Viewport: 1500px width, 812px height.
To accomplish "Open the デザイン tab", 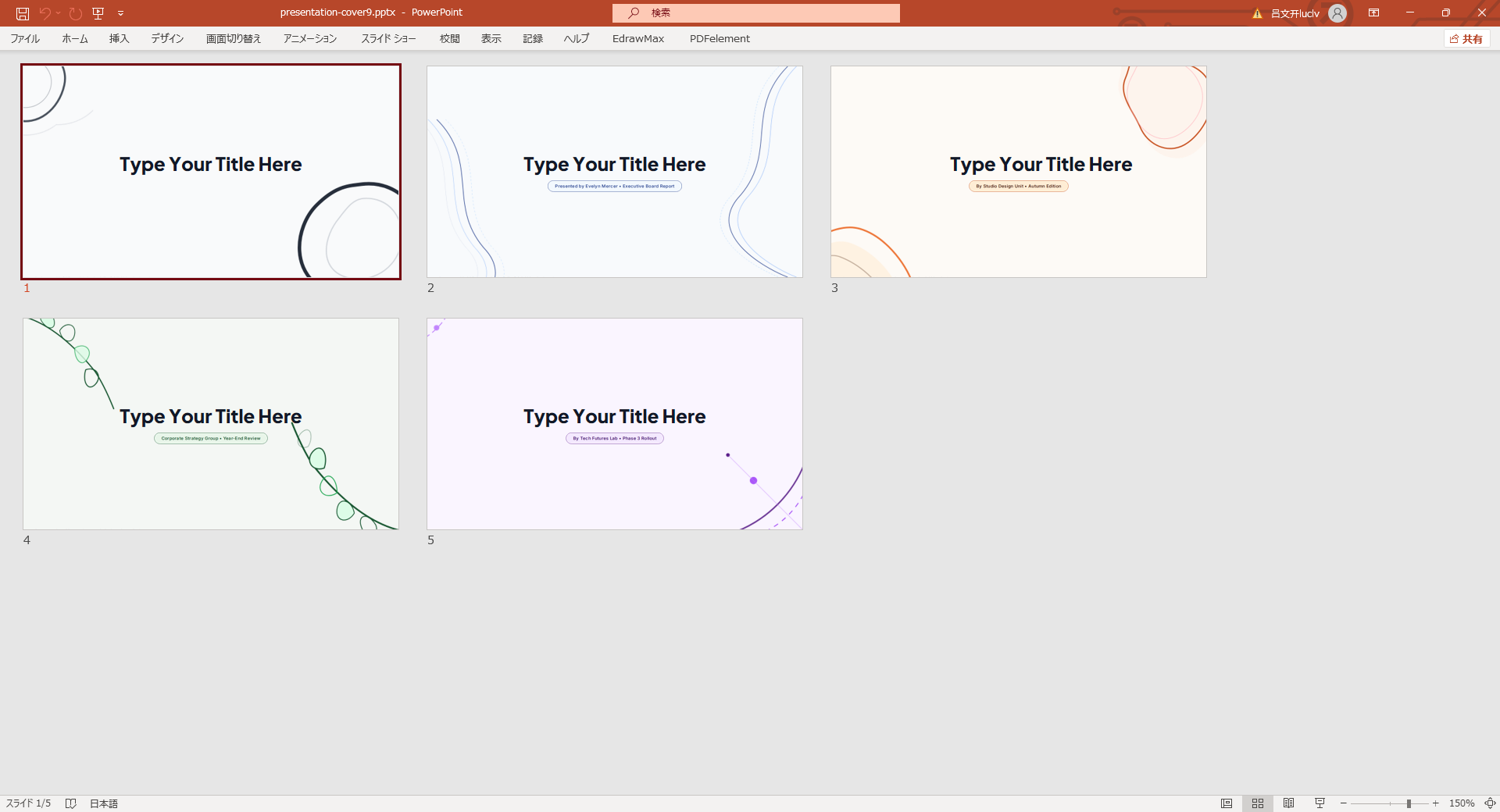I will tap(167, 38).
